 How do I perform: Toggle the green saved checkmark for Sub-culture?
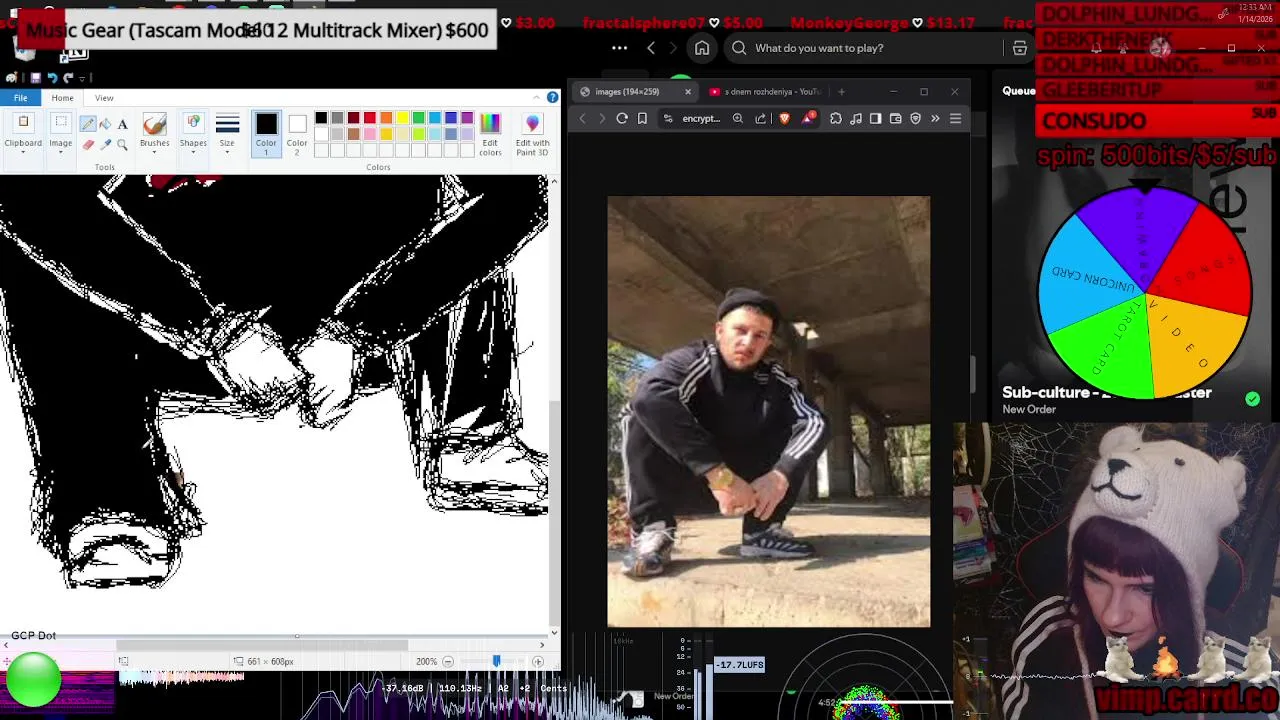pos(1252,399)
